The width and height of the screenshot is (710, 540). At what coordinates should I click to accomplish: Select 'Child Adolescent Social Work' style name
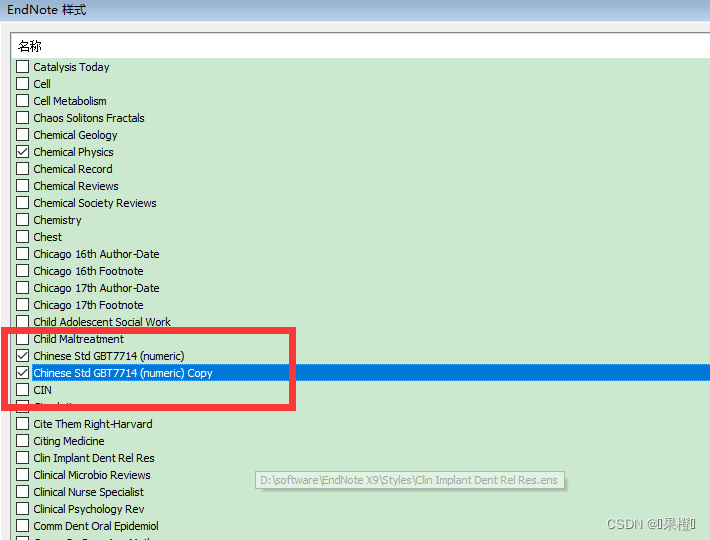tap(102, 322)
